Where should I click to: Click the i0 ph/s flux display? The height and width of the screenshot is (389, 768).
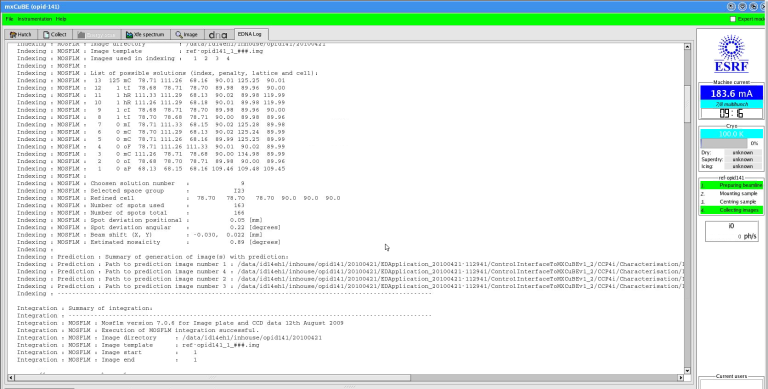(731, 231)
